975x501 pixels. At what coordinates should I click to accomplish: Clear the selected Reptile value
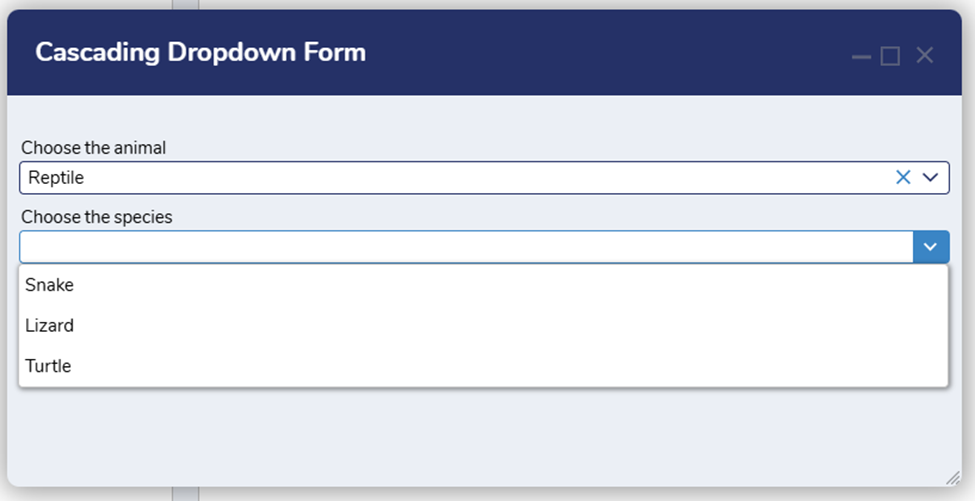coord(903,177)
